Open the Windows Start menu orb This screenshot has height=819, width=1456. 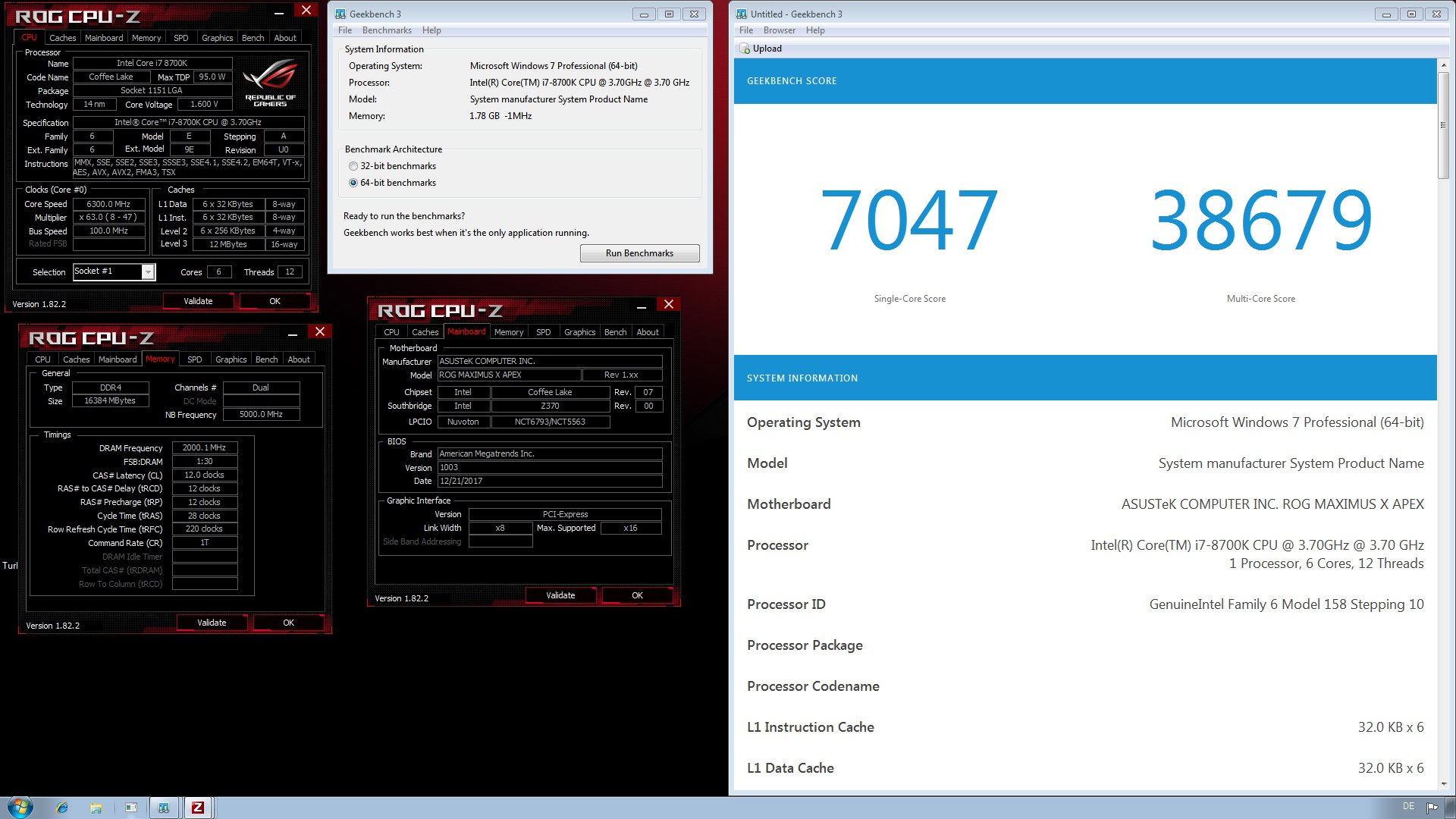20,807
